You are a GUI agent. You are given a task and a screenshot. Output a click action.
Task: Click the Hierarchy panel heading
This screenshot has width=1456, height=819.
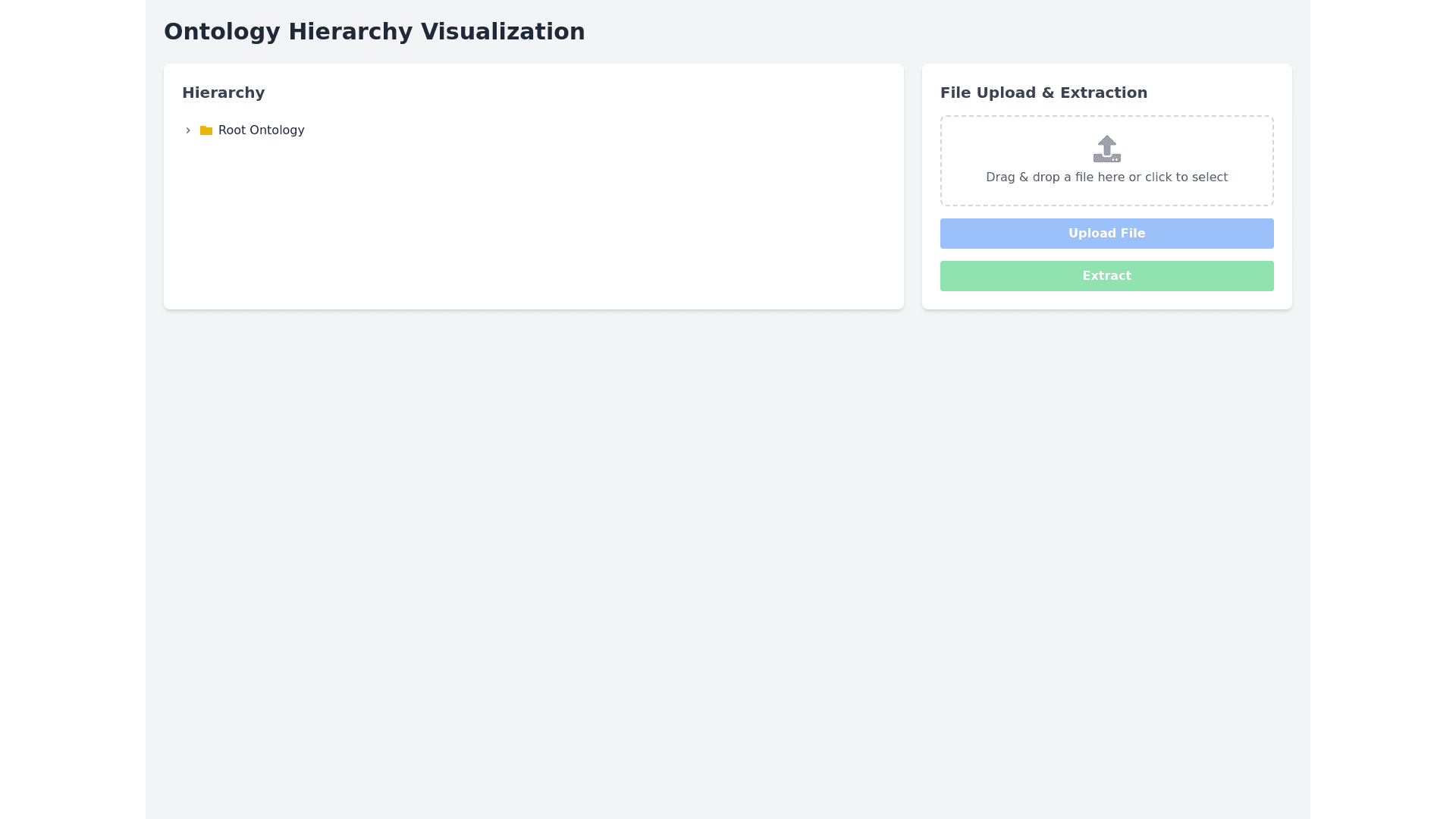click(x=223, y=93)
